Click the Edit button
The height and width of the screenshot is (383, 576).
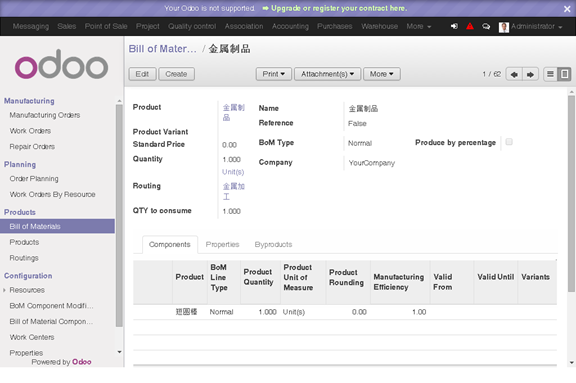pos(142,74)
